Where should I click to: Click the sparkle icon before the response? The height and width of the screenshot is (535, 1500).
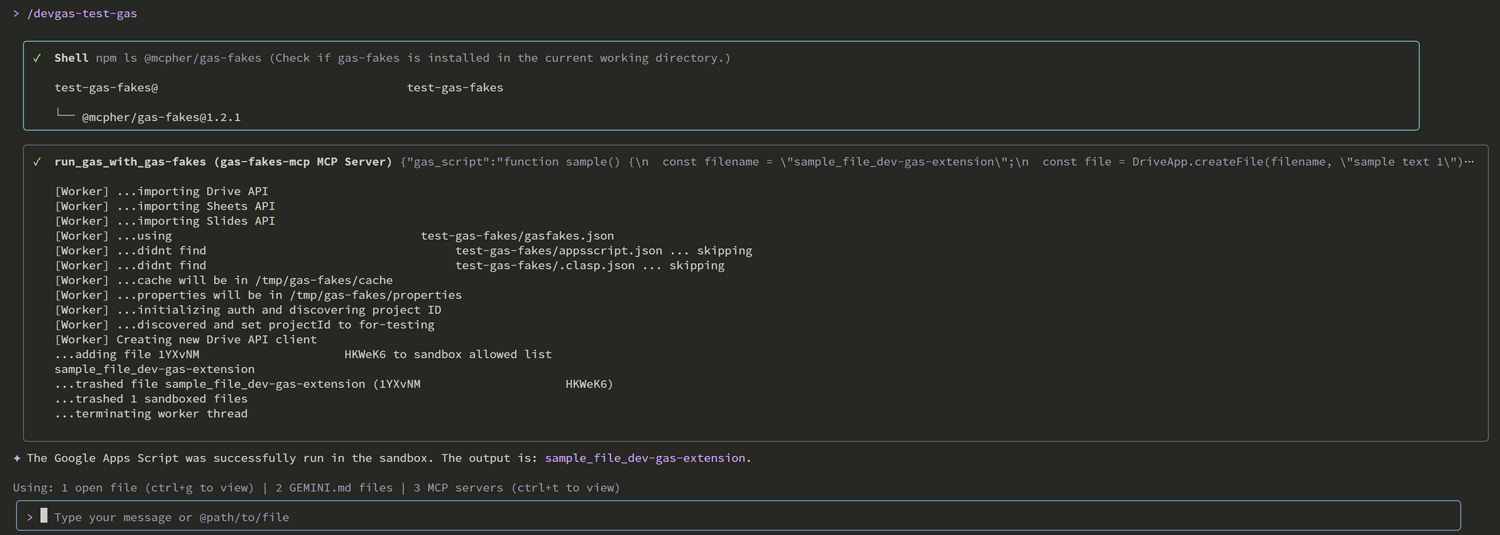(17, 458)
